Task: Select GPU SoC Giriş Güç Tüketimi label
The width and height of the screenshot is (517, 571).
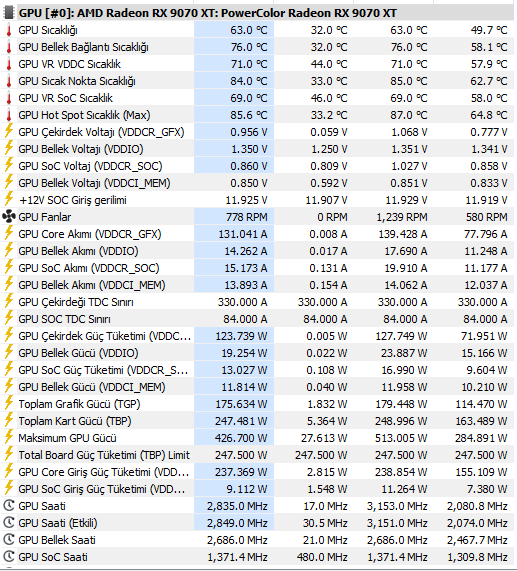Action: tap(102, 489)
